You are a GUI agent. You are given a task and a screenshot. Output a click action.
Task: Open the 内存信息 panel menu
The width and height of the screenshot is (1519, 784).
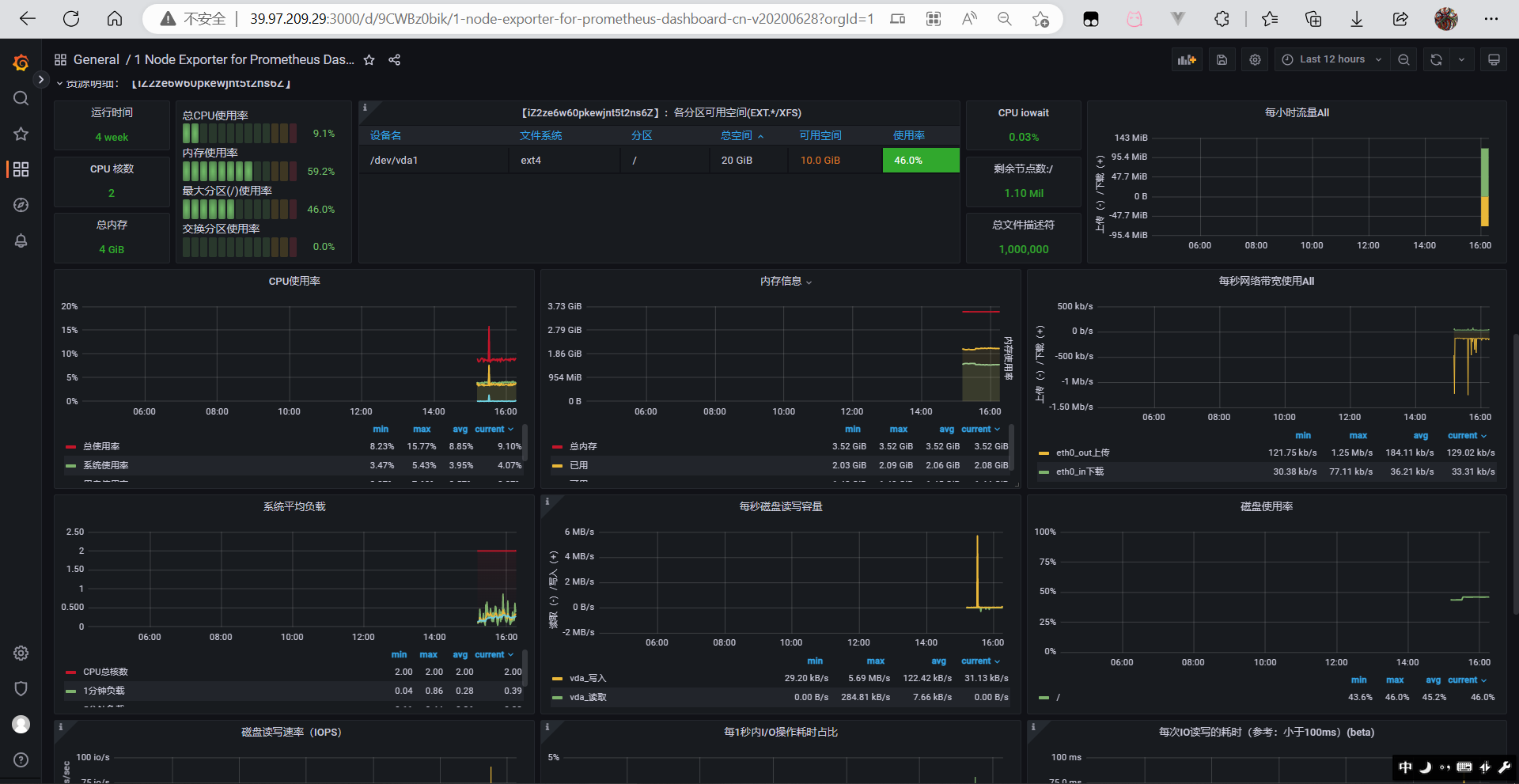click(786, 282)
